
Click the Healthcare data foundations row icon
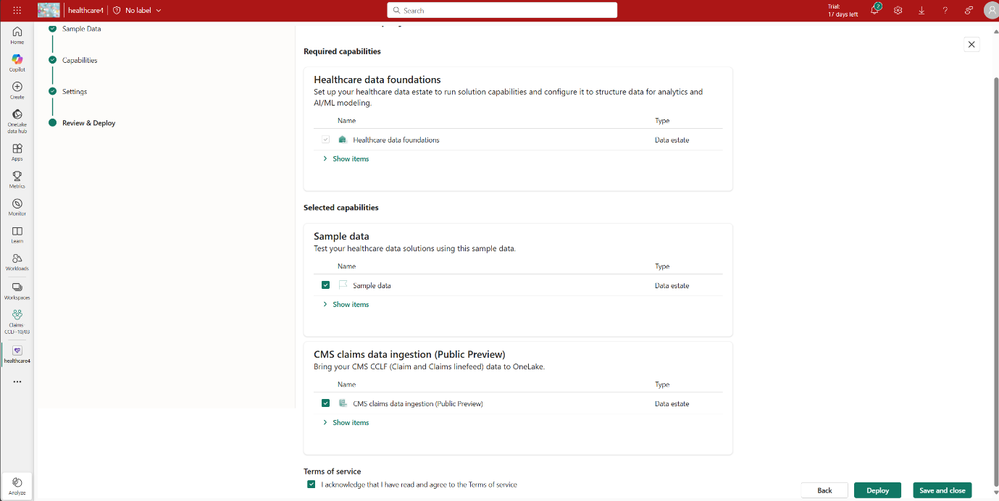[x=342, y=140]
